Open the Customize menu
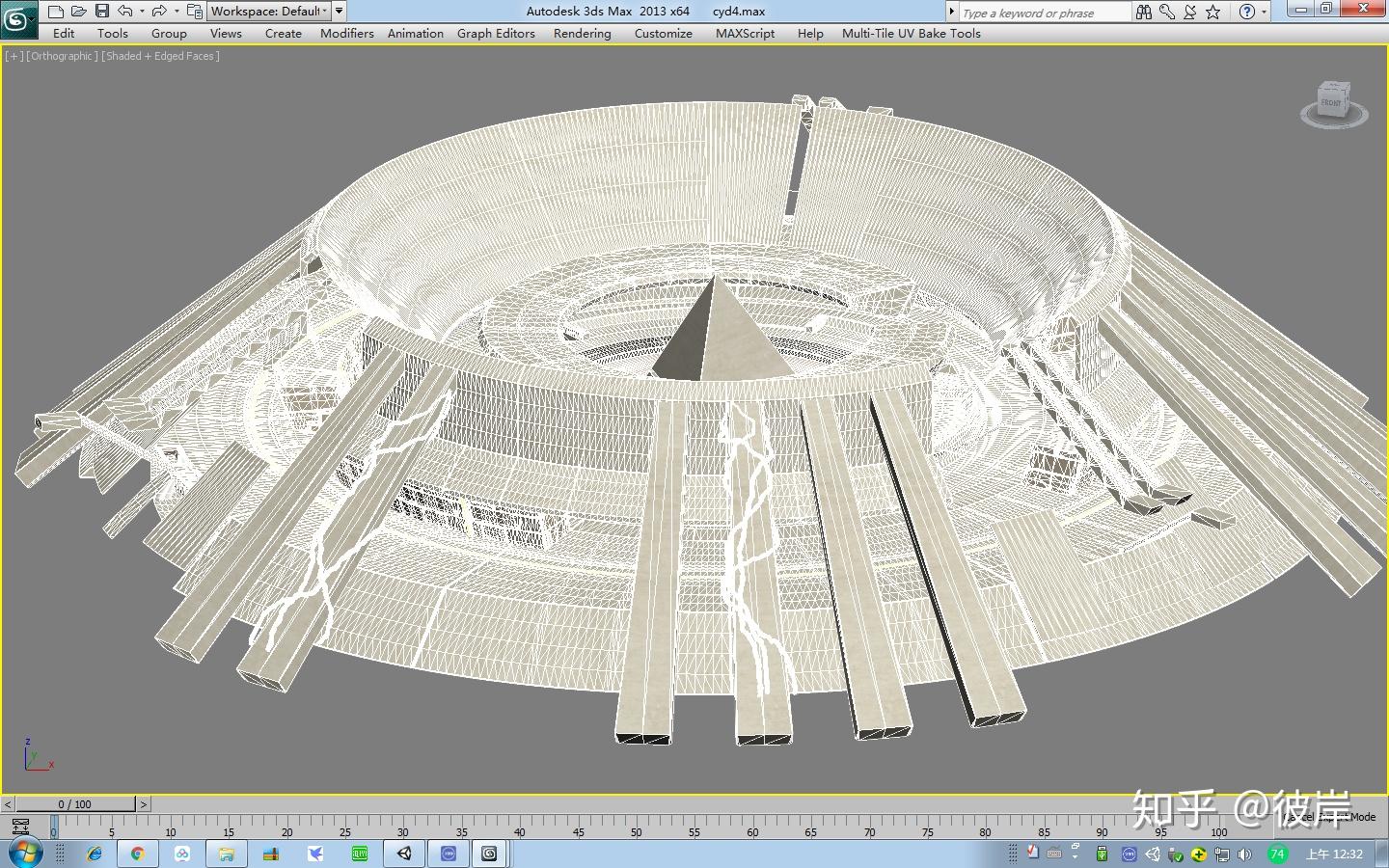 [664, 33]
